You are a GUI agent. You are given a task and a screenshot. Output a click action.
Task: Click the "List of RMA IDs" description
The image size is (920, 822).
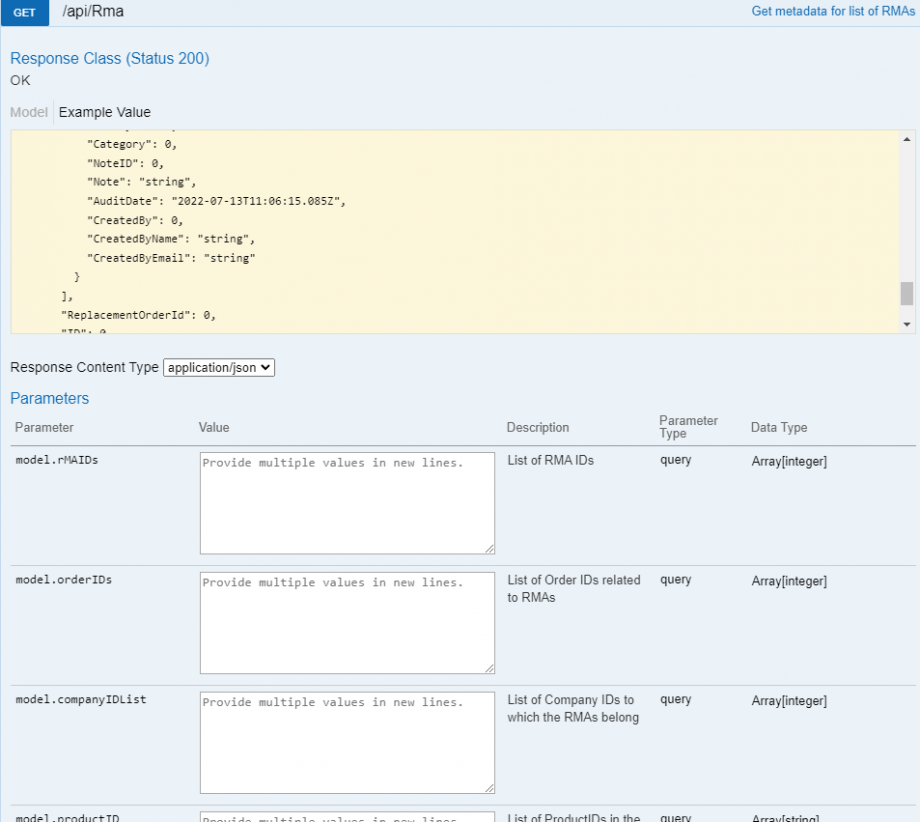click(550, 461)
